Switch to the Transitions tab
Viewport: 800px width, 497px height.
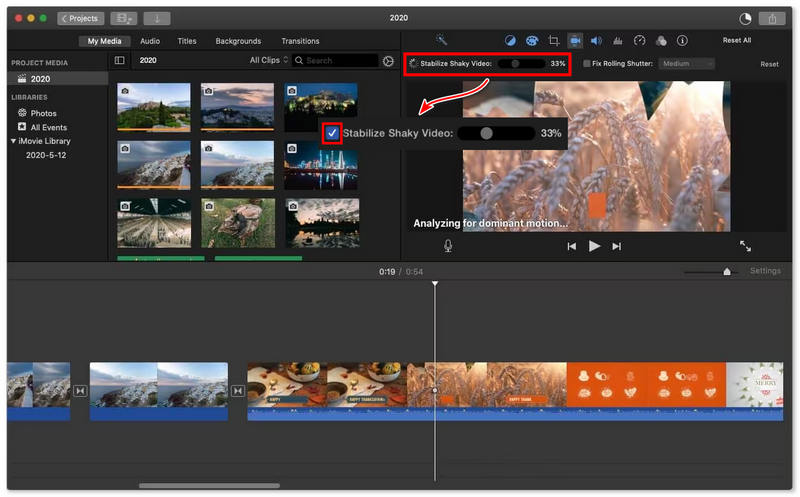pyautogui.click(x=300, y=41)
